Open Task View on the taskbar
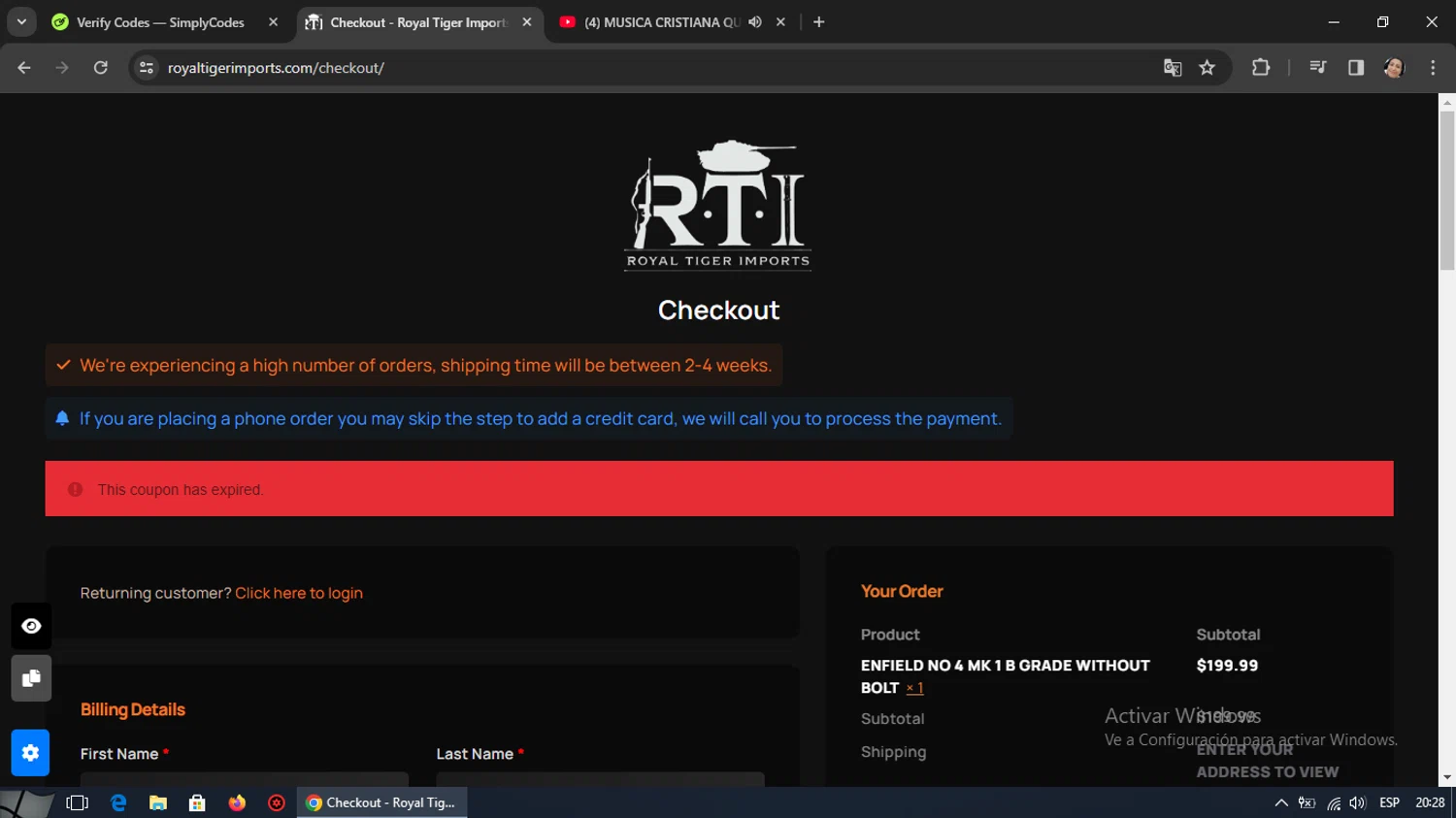Screen dimensions: 1456x818 (x=77, y=803)
